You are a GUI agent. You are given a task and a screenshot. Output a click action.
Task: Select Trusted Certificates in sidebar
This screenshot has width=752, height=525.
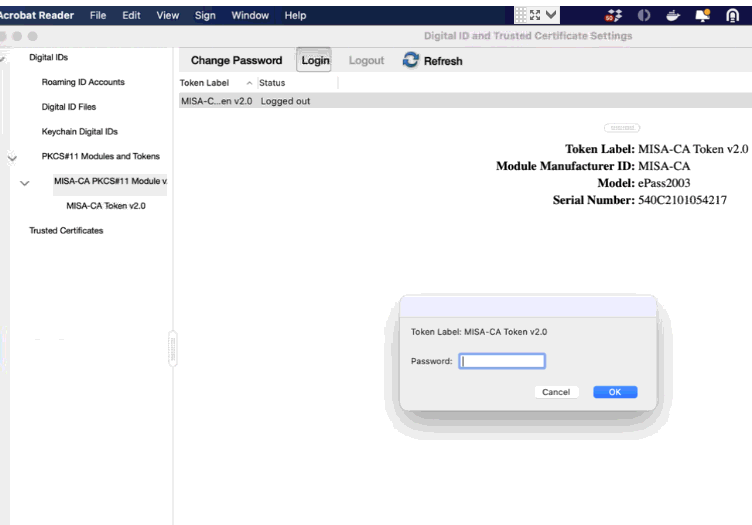[x=66, y=231]
